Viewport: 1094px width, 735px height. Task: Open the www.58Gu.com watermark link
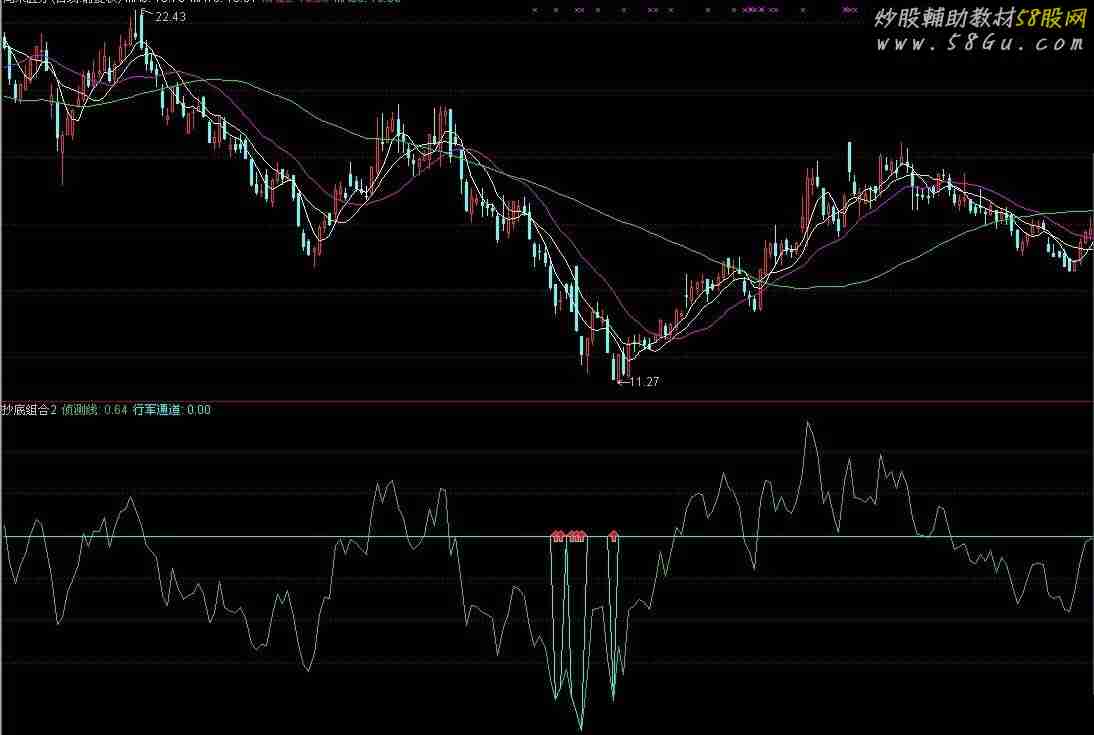(x=980, y=44)
